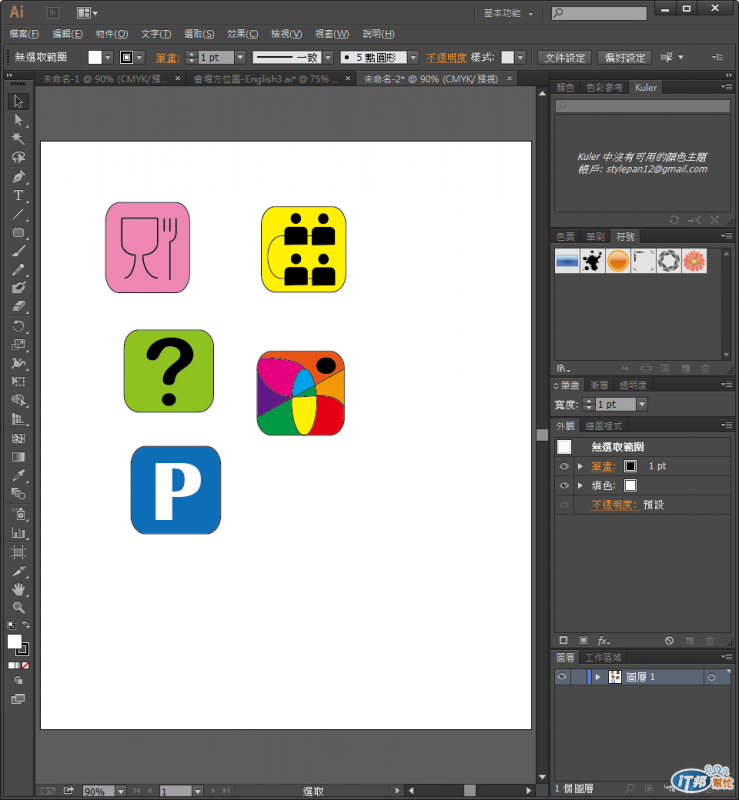Click the fill swatch in control bar
Viewport: 739px width, 800px height.
(x=95, y=58)
